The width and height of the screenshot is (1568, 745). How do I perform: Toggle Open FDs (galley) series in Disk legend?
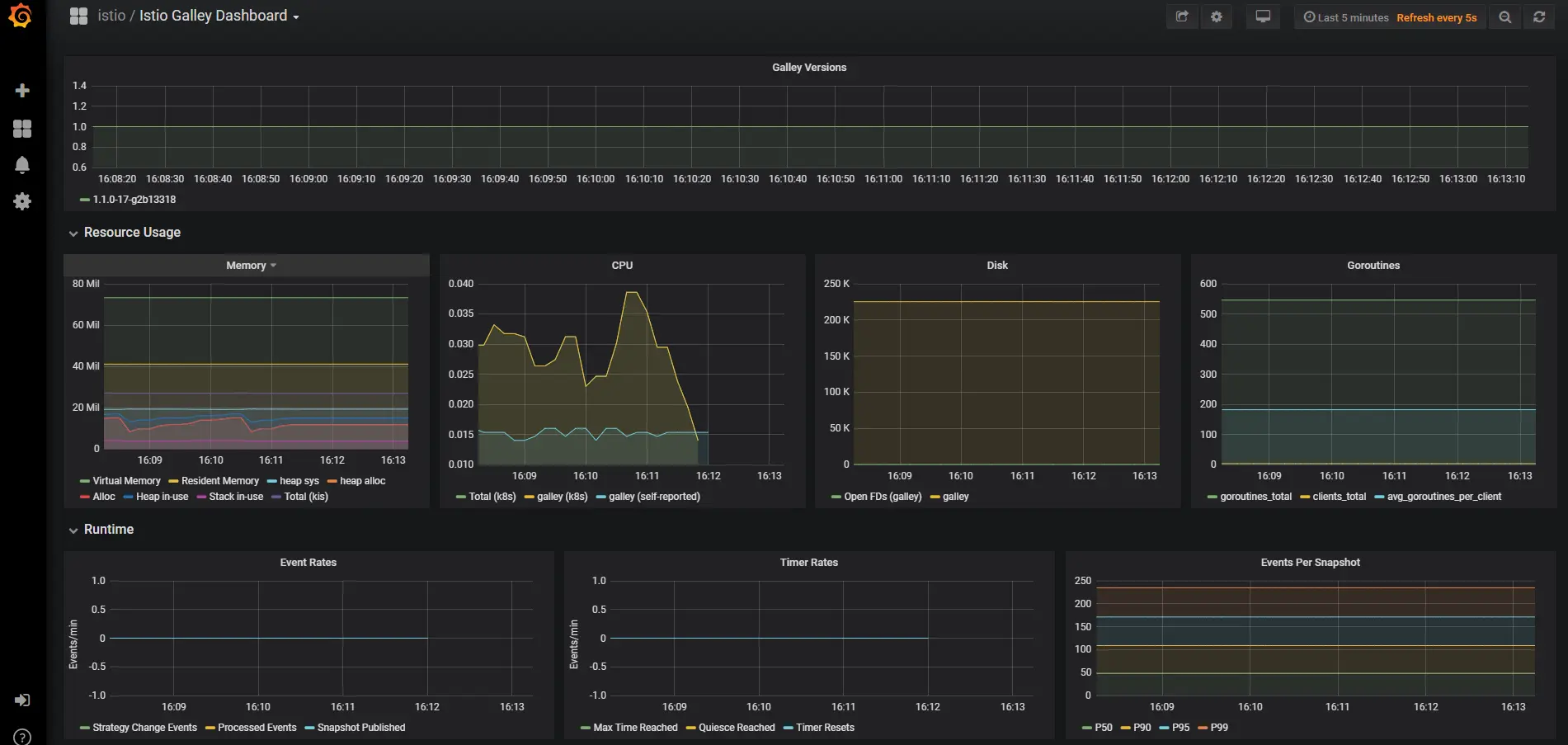[x=883, y=497]
